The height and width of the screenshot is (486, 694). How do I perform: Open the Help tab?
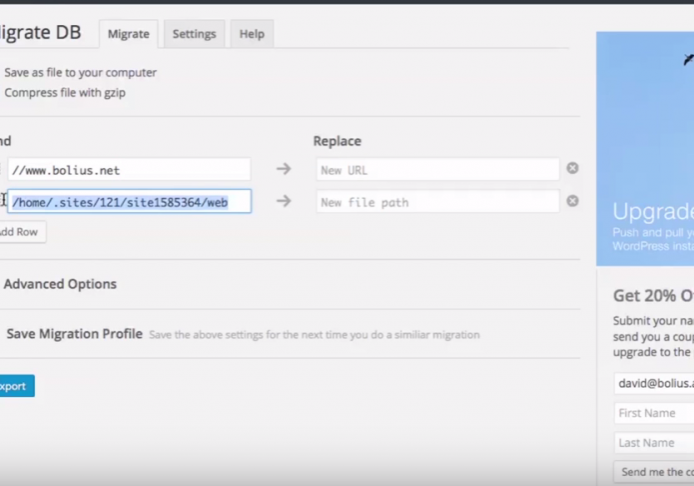point(252,34)
